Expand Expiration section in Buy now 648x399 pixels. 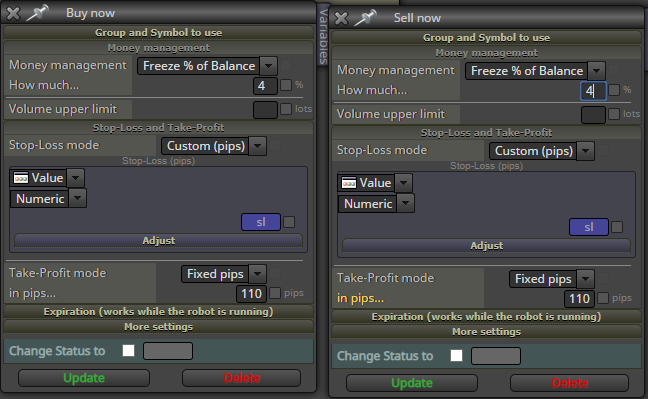(159, 312)
